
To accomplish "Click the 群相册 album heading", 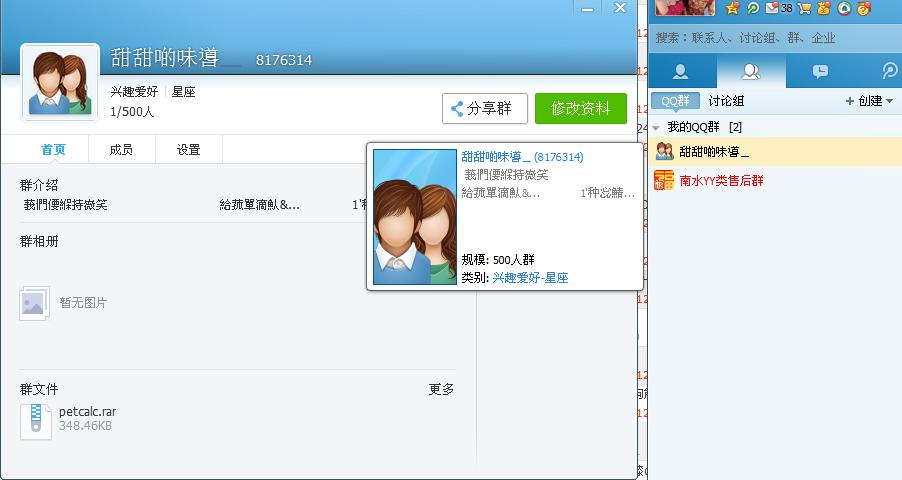I will tap(39, 241).
